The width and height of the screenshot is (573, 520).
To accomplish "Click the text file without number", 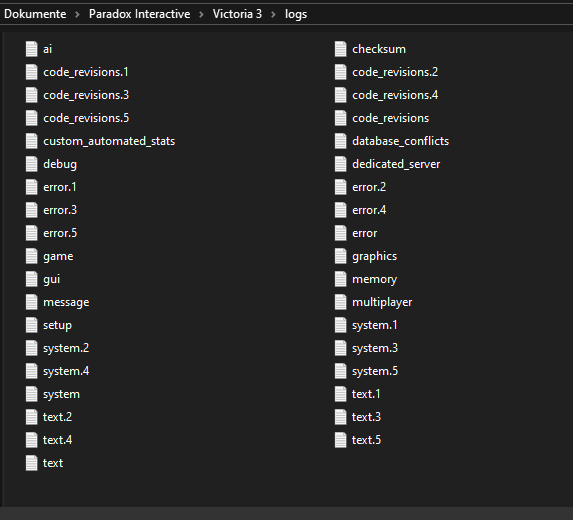I will click(x=53, y=463).
